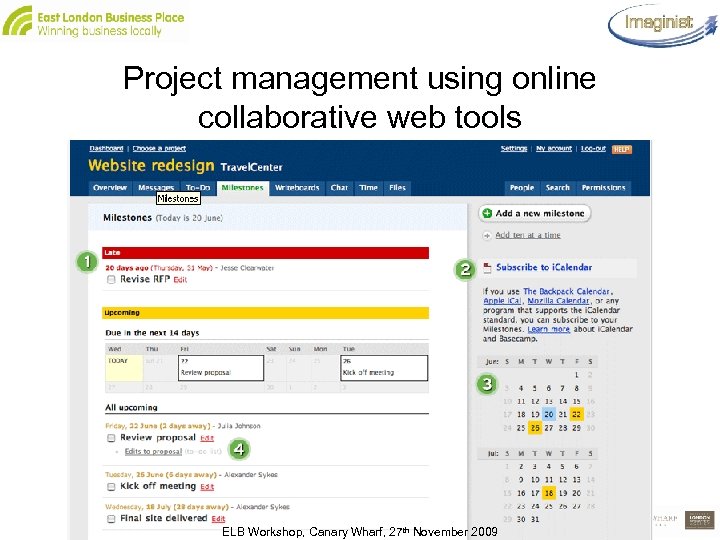Click the Log-out link
Viewport: 720px width, 540px height.
pos(593,148)
